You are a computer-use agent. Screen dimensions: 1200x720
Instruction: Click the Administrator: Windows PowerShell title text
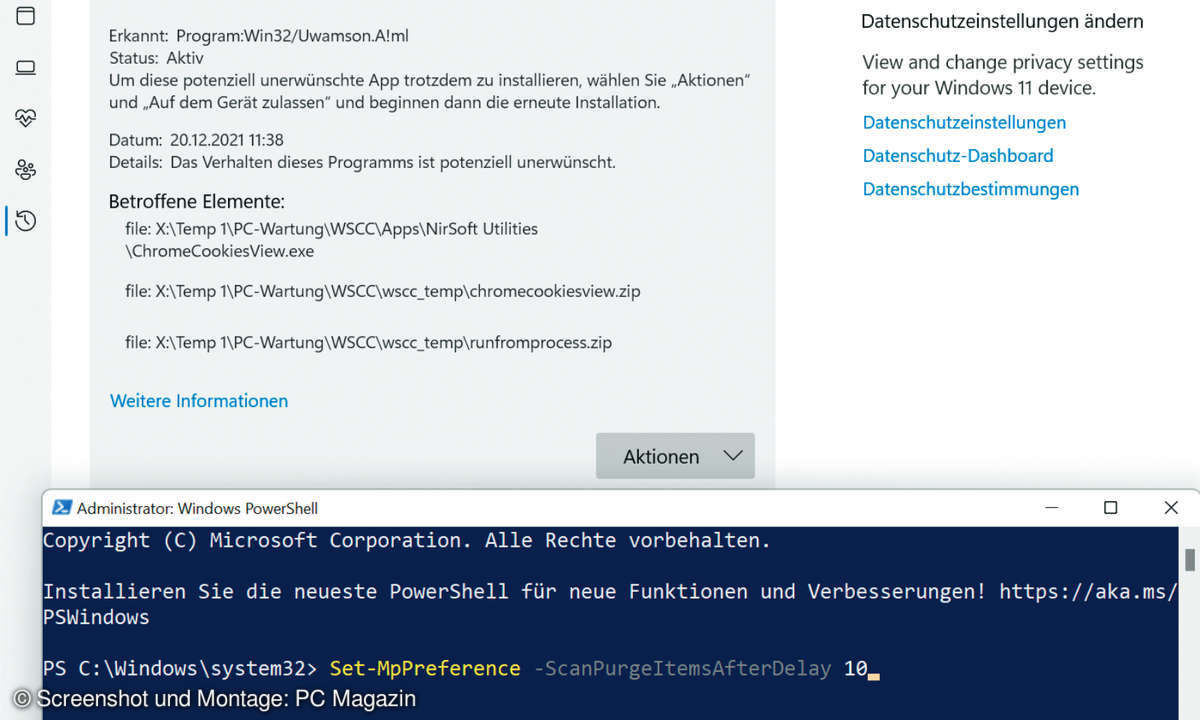[197, 508]
